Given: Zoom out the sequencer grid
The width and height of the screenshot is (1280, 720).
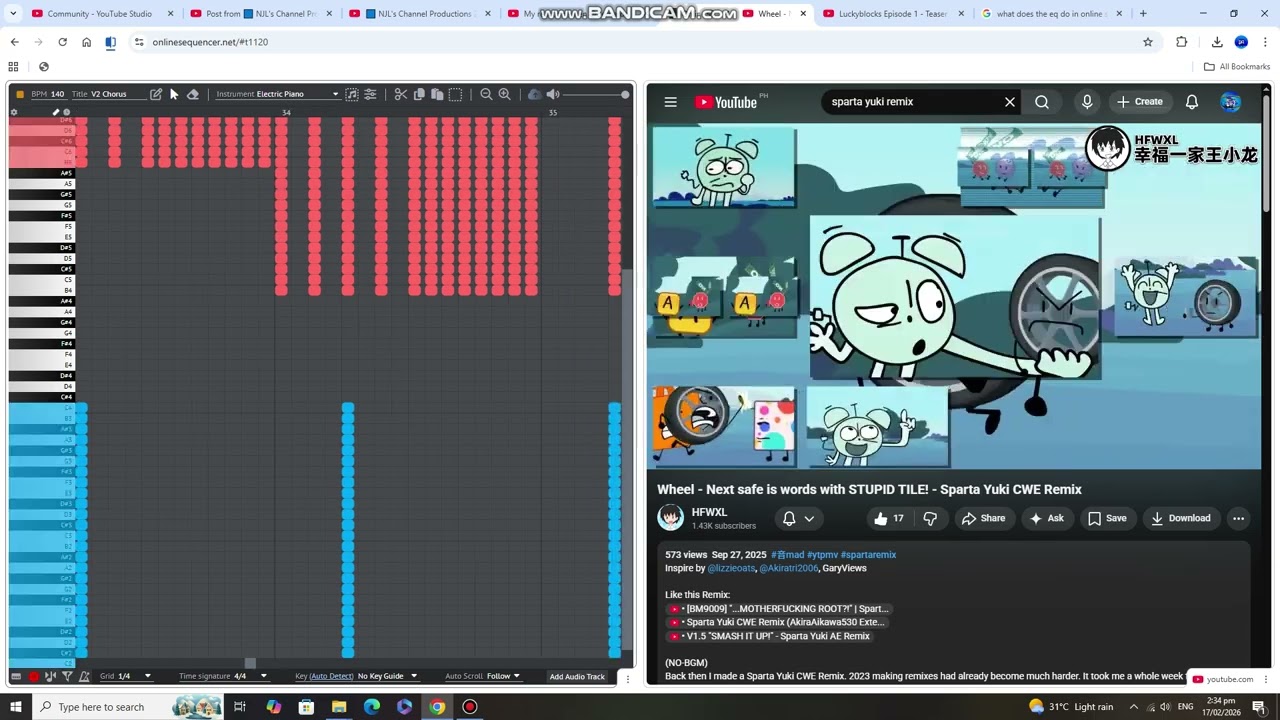Looking at the screenshot, I should click(486, 94).
